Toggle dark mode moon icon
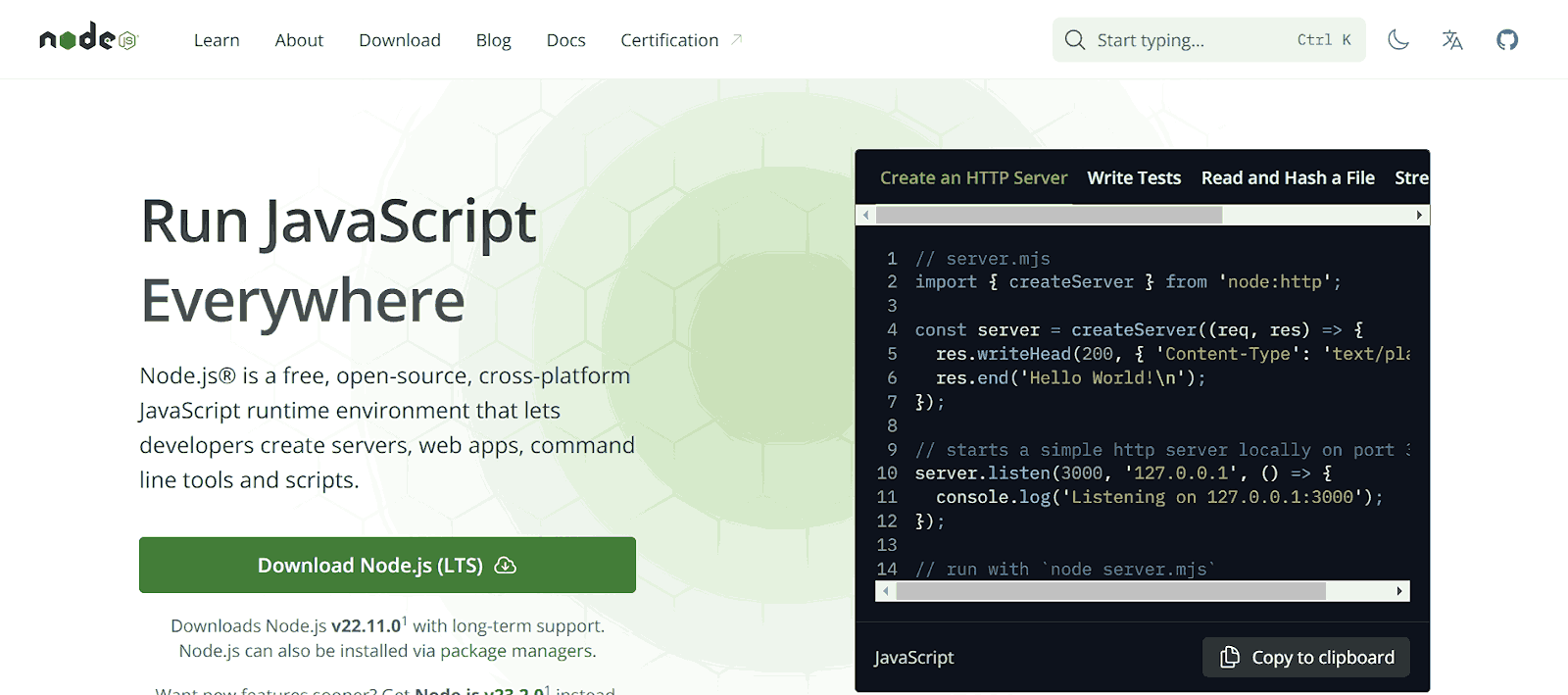This screenshot has height=695, width=1568. [x=1398, y=40]
